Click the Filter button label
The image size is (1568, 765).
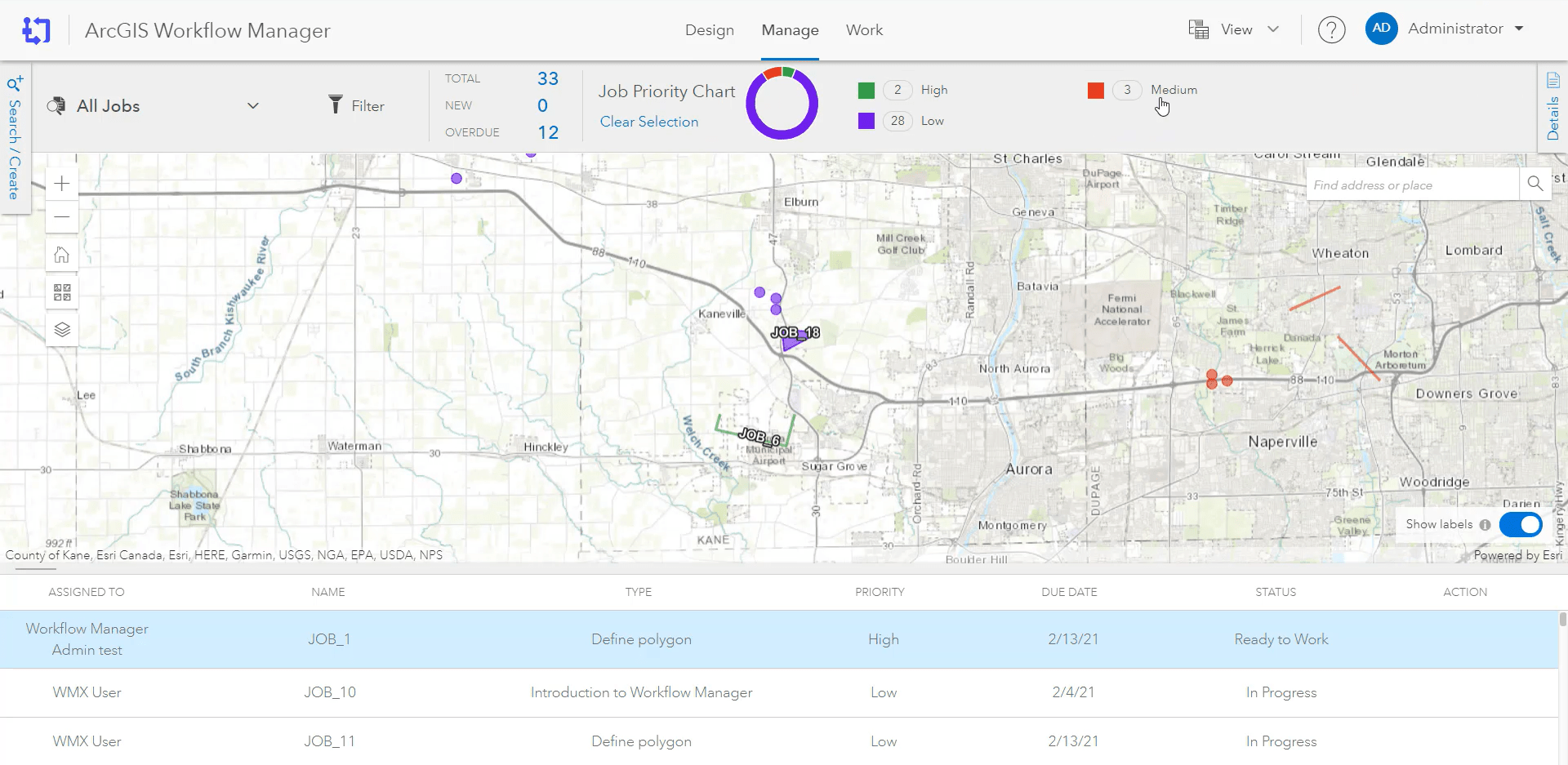click(x=367, y=106)
